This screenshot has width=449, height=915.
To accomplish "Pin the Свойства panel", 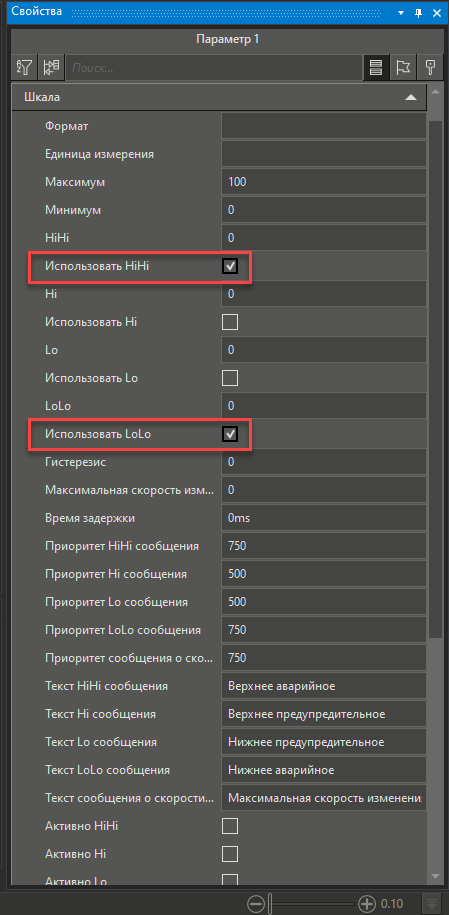I will 418,12.
